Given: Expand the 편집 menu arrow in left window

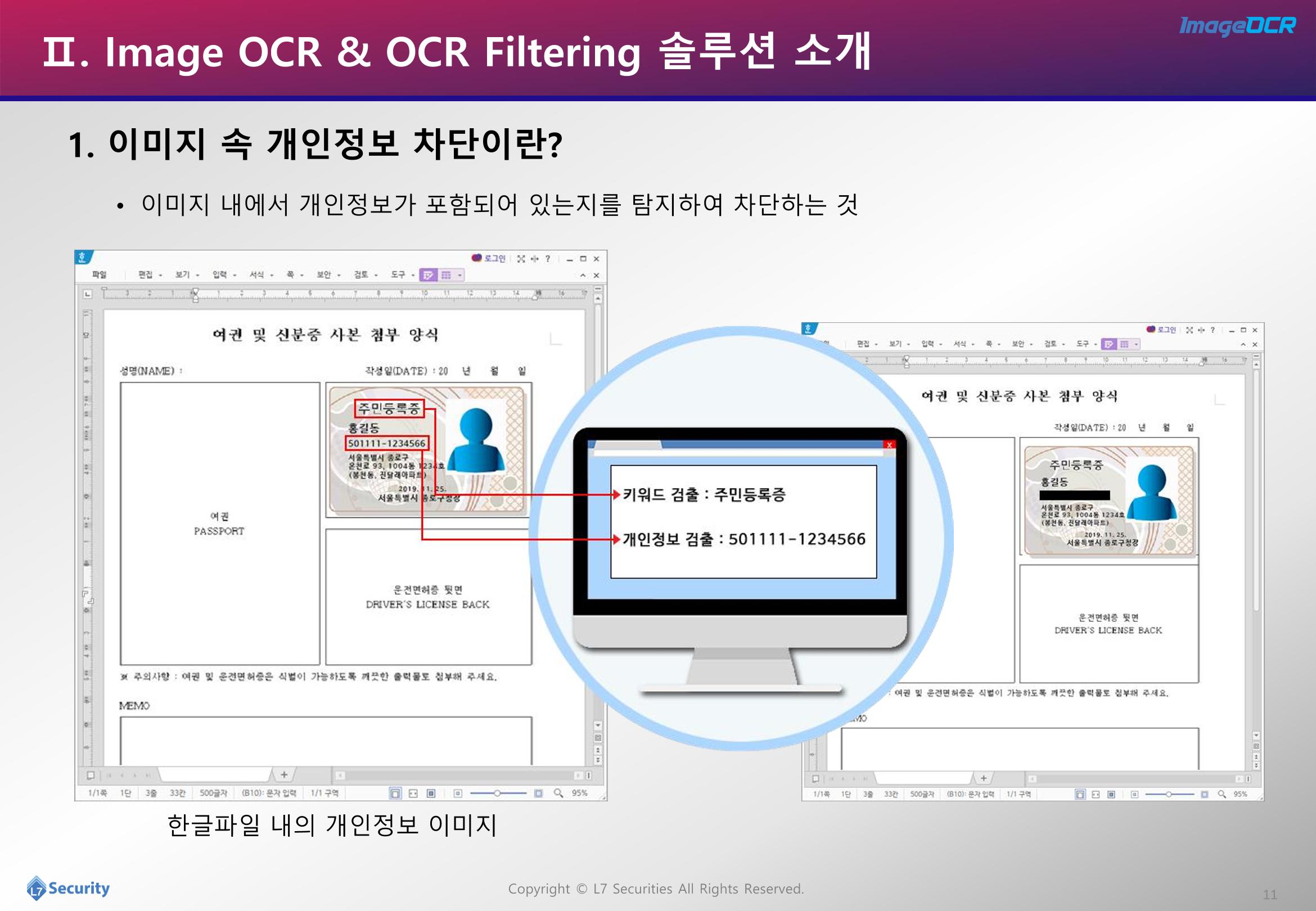Looking at the screenshot, I should point(160,275).
